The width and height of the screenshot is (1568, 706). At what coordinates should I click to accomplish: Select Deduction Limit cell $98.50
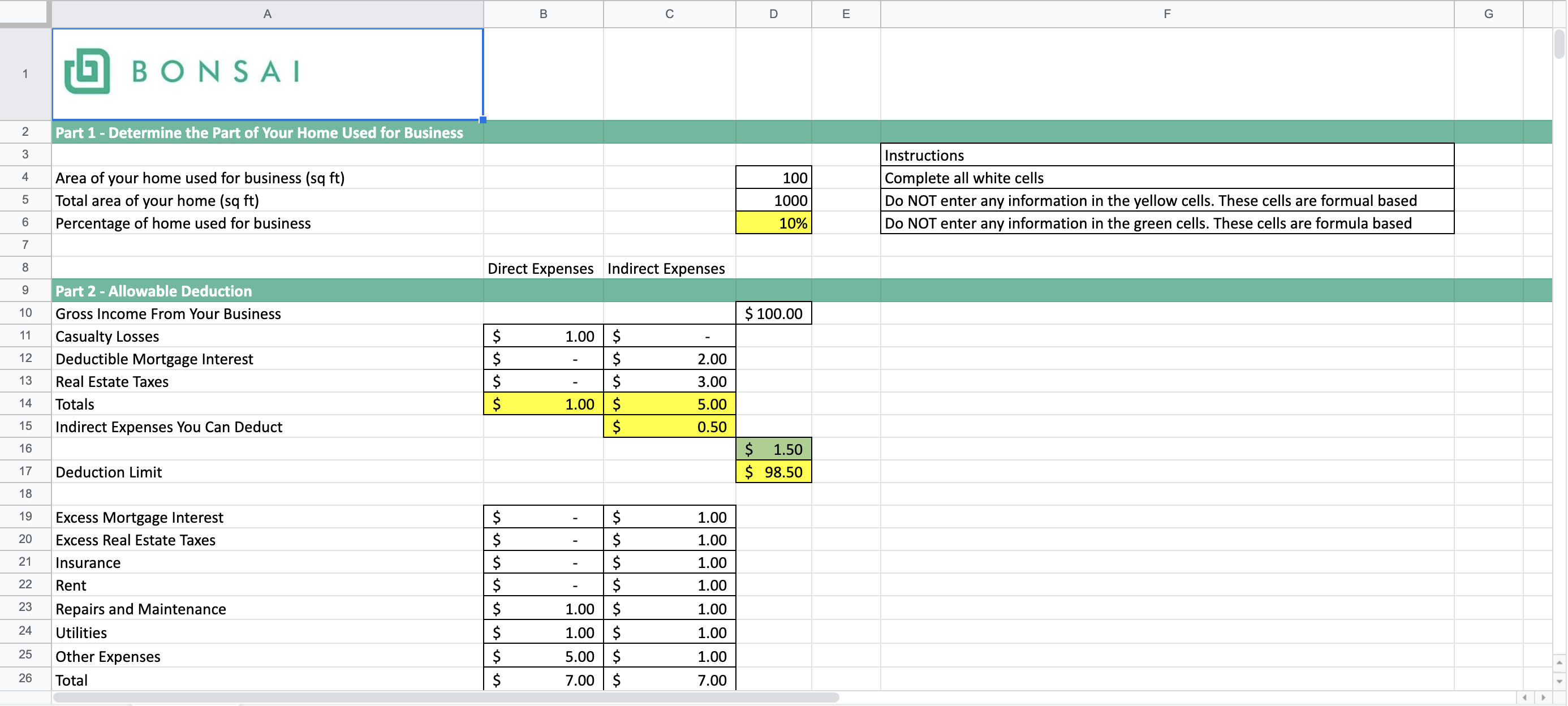click(x=773, y=472)
